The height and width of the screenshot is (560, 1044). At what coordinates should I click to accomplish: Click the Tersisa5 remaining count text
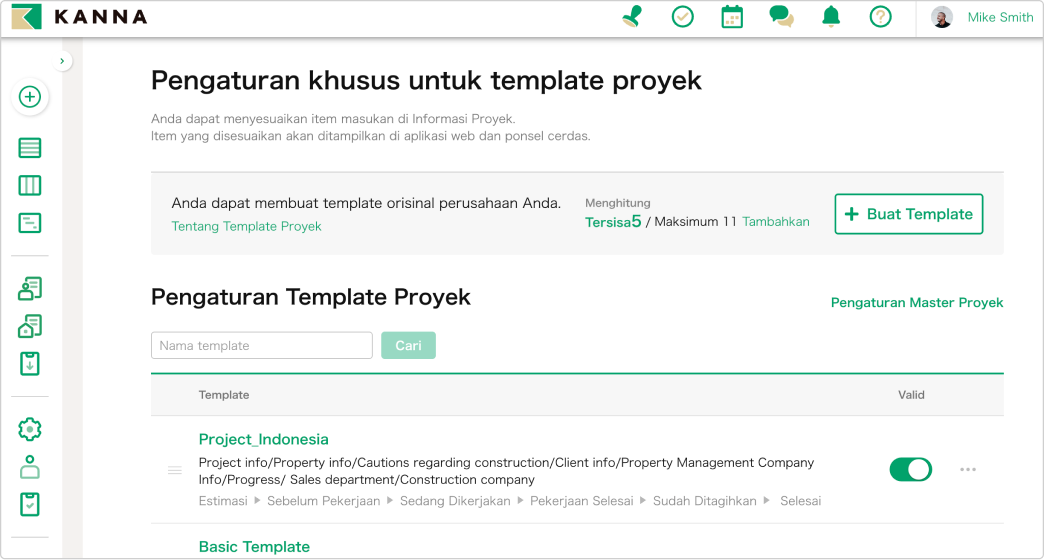coord(613,222)
